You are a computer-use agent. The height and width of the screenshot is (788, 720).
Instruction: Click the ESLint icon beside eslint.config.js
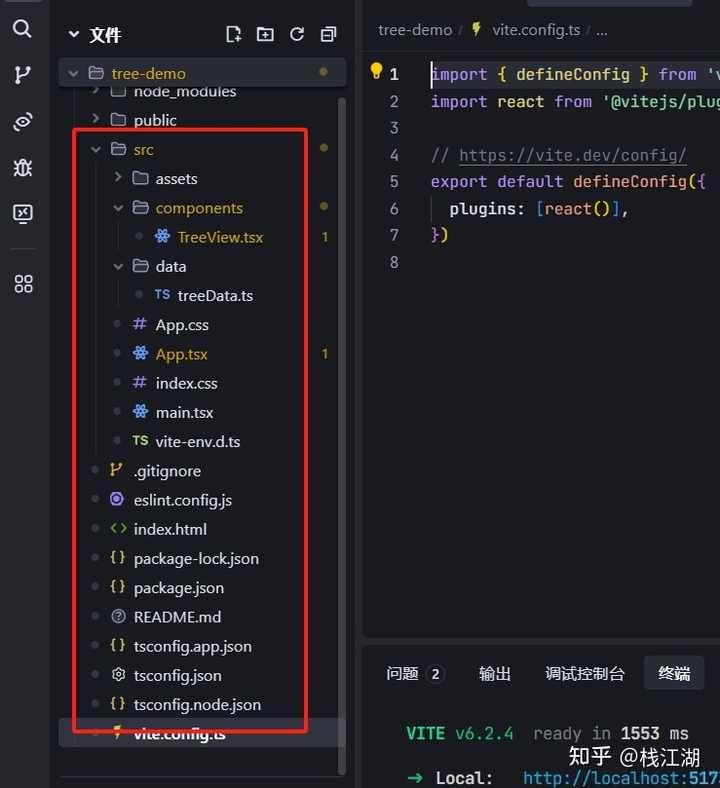(x=117, y=499)
